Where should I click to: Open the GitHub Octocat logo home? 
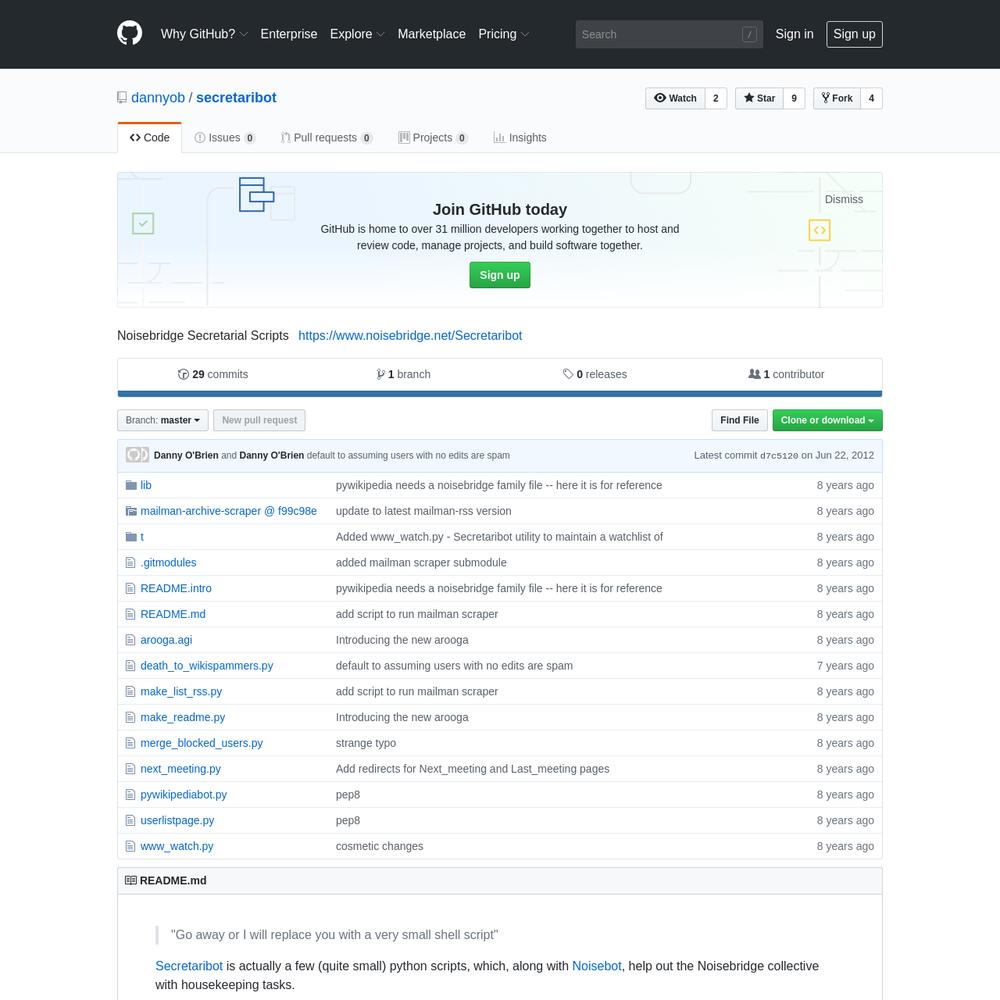point(129,33)
